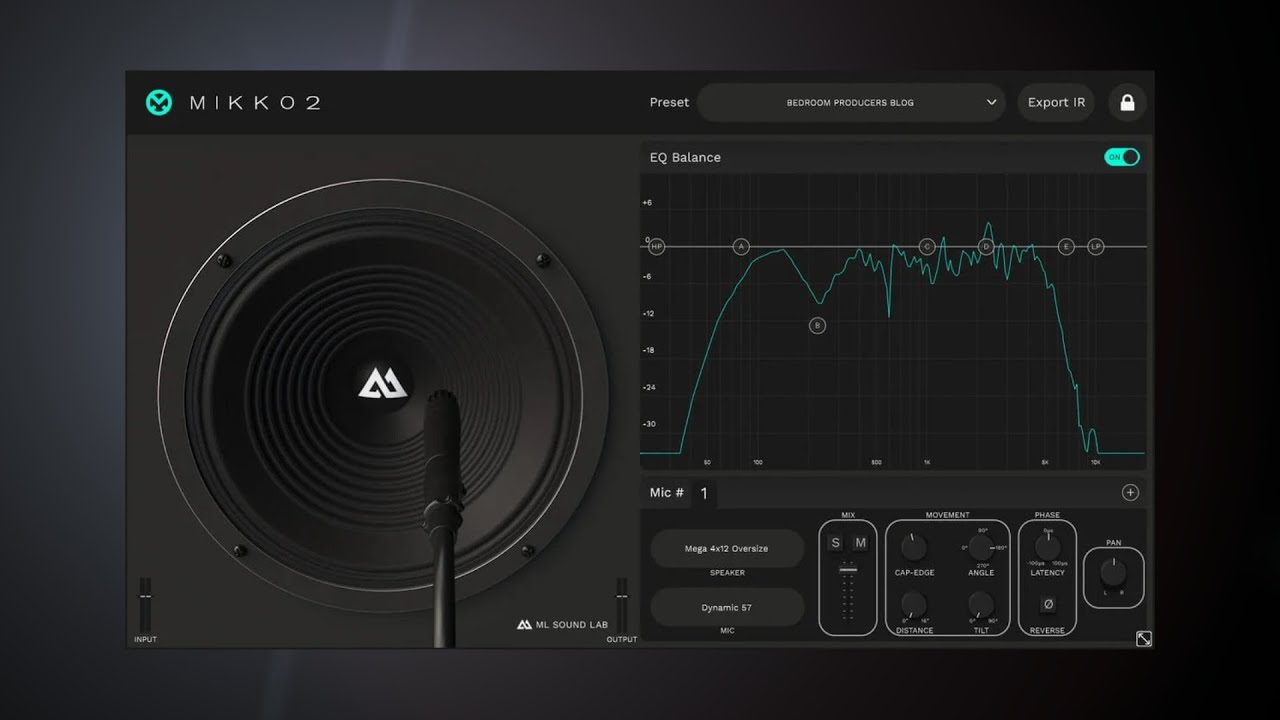Select EQ band node D
Image resolution: width=1280 pixels, height=720 pixels.
coord(986,246)
